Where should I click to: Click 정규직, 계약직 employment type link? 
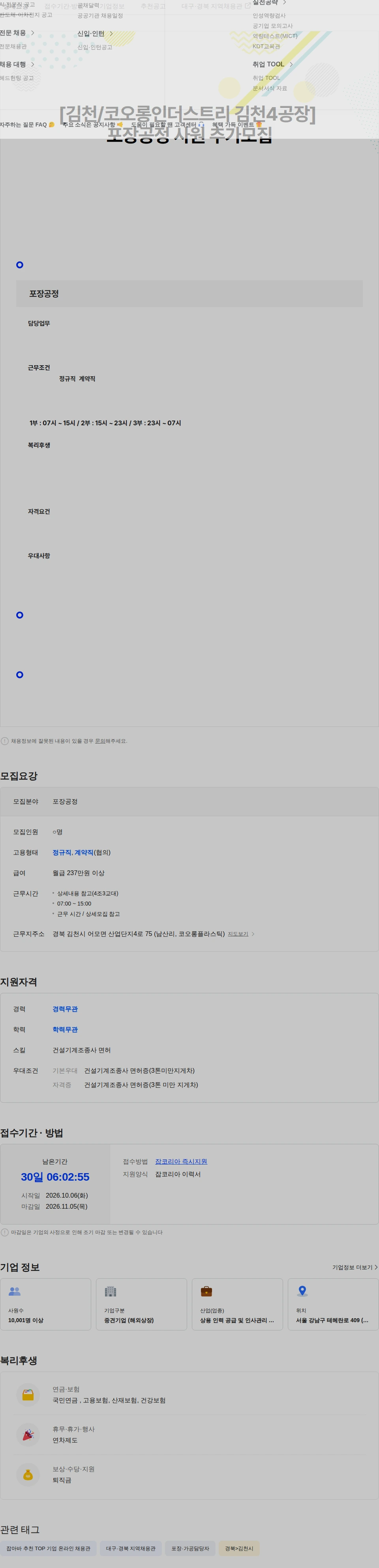pyautogui.click(x=73, y=852)
